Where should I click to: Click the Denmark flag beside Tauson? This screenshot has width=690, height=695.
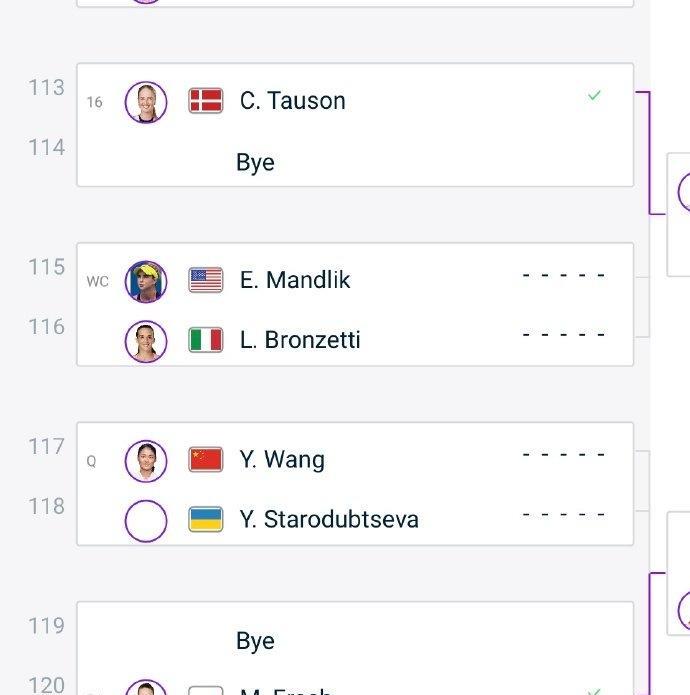(206, 101)
